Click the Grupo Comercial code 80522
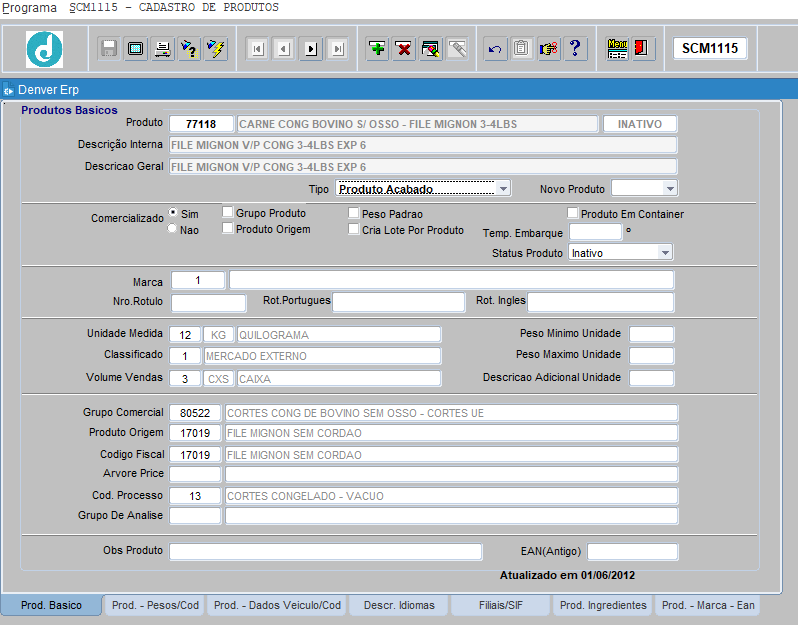 pyautogui.click(x=195, y=413)
